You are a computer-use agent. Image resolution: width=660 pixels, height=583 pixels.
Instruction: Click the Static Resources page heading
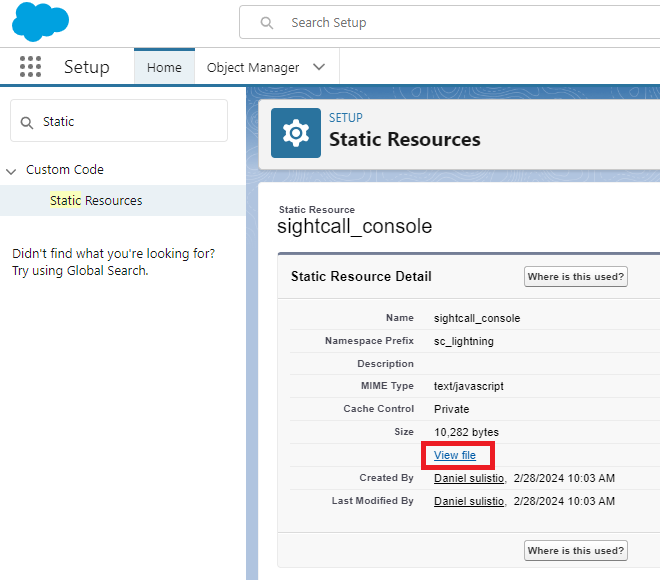tap(405, 139)
